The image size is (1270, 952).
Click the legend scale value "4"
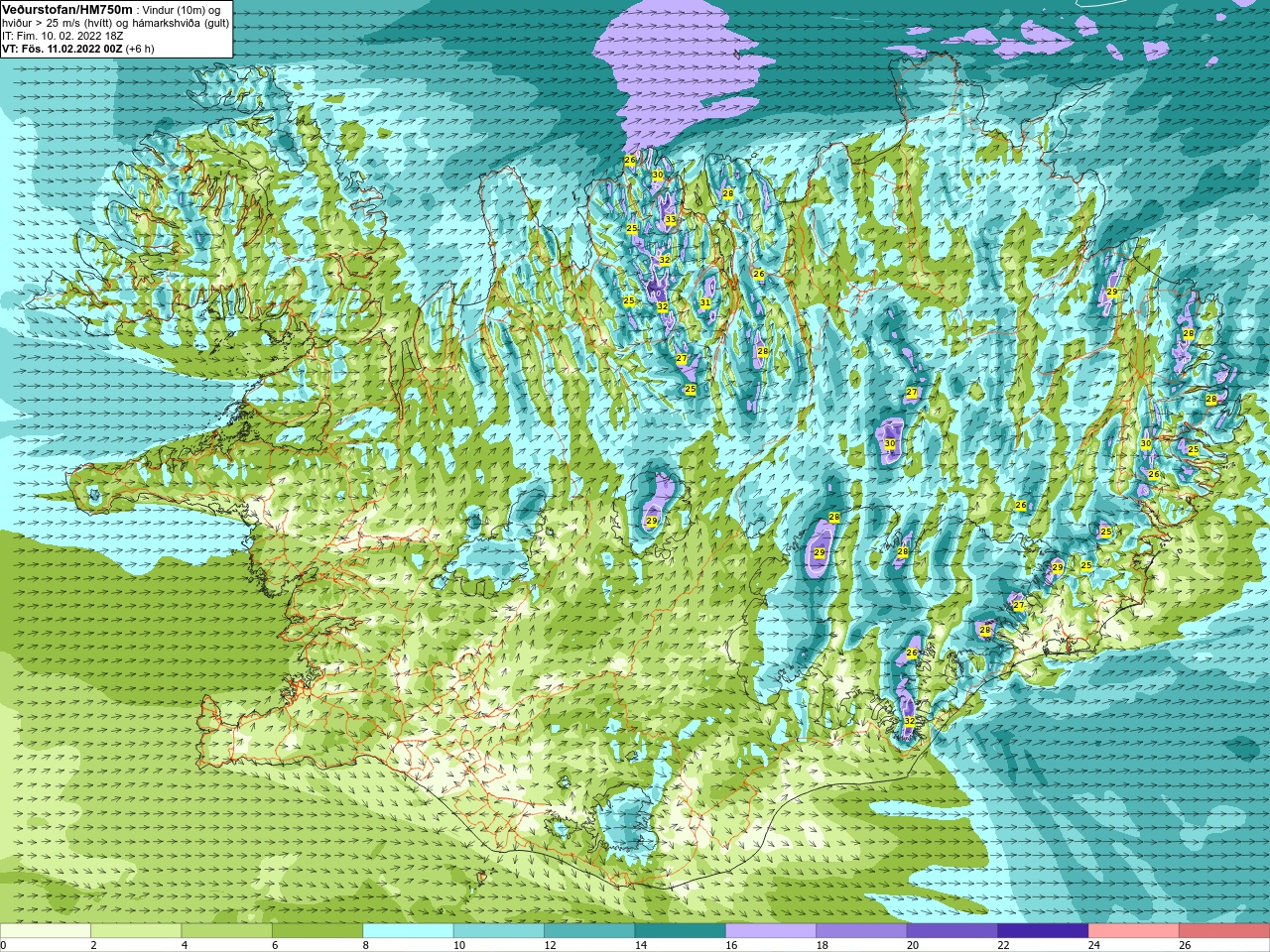click(185, 945)
